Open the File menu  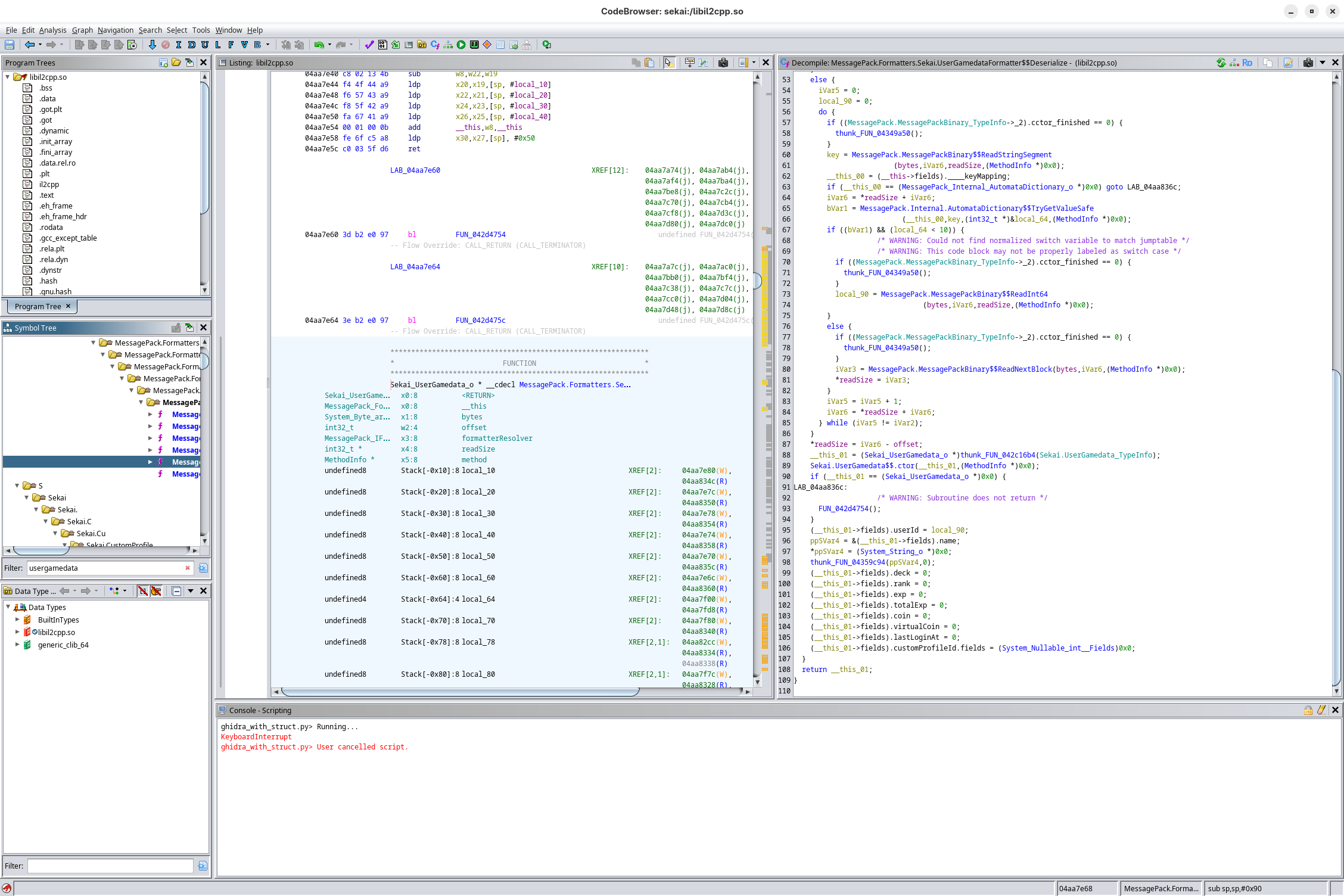click(11, 30)
